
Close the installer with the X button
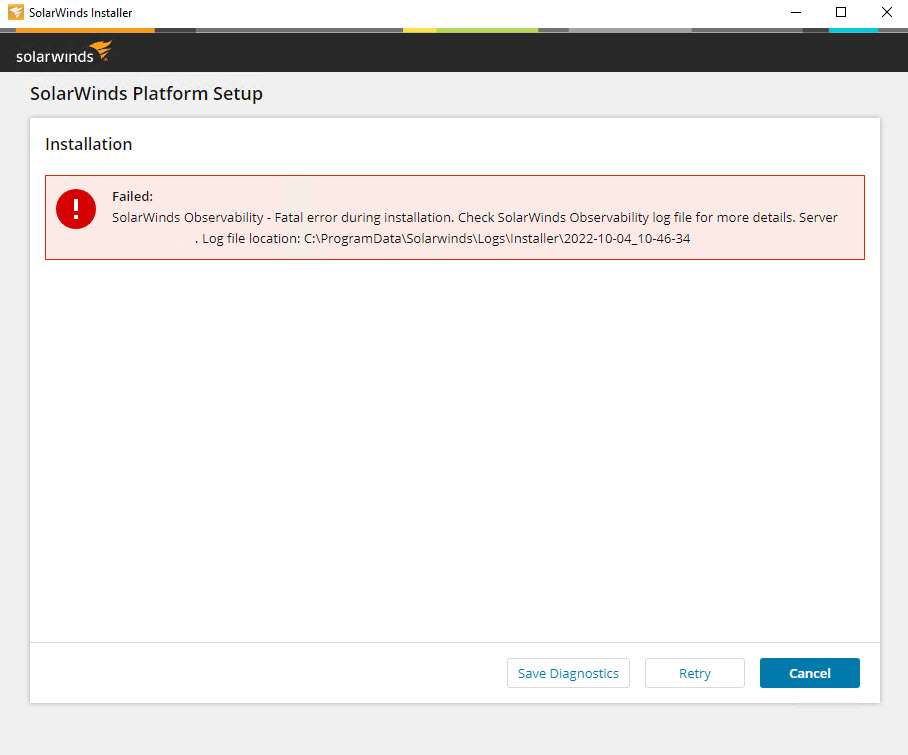[886, 13]
